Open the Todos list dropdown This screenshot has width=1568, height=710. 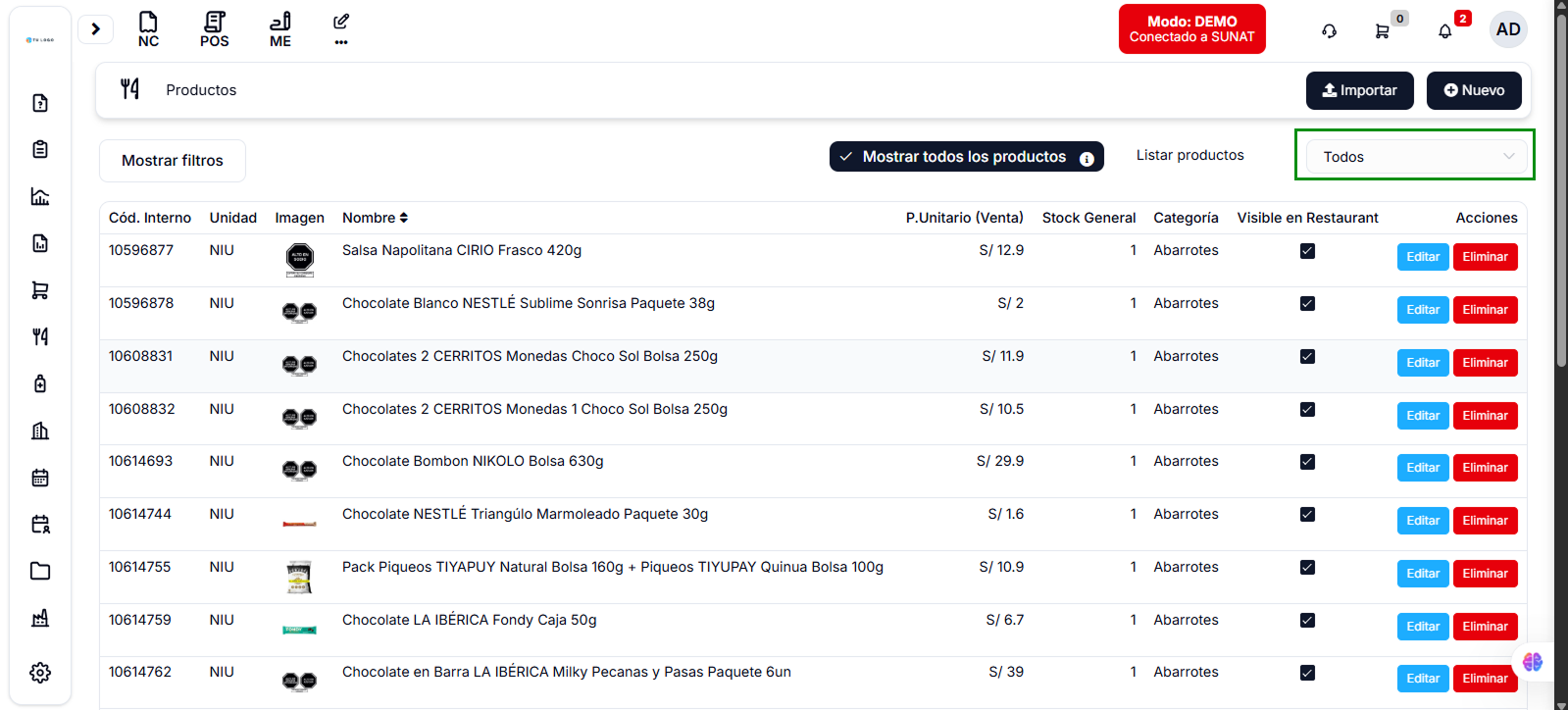pos(1417,157)
